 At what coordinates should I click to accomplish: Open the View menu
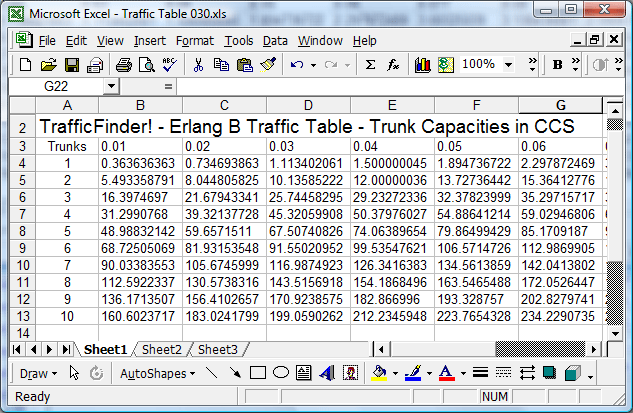(110, 41)
